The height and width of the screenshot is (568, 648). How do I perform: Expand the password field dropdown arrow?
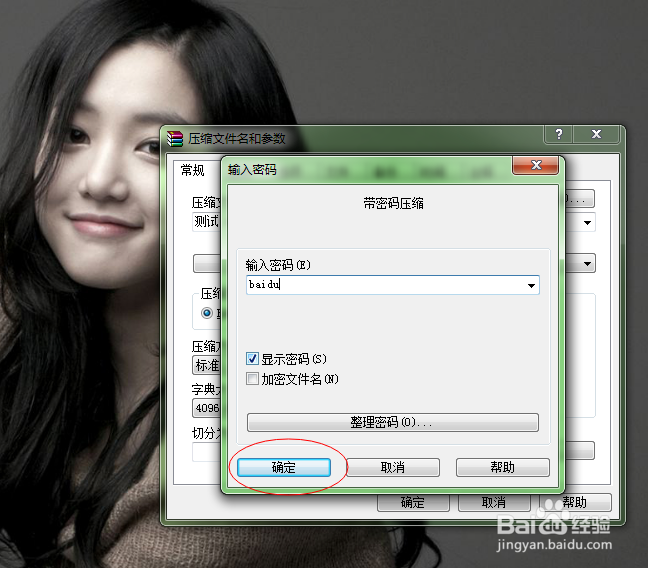531,285
